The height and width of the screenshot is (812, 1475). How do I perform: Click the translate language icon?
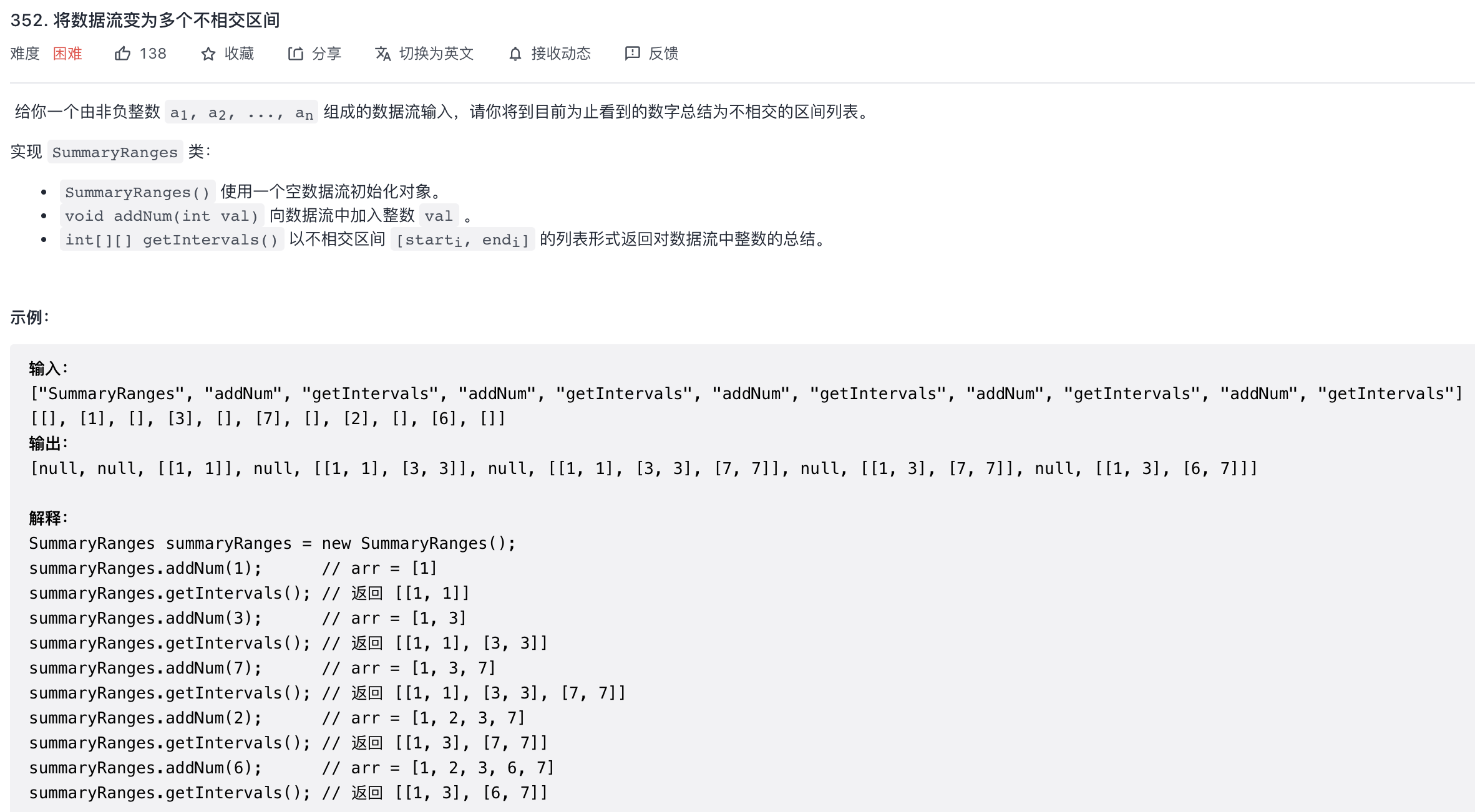(x=383, y=54)
